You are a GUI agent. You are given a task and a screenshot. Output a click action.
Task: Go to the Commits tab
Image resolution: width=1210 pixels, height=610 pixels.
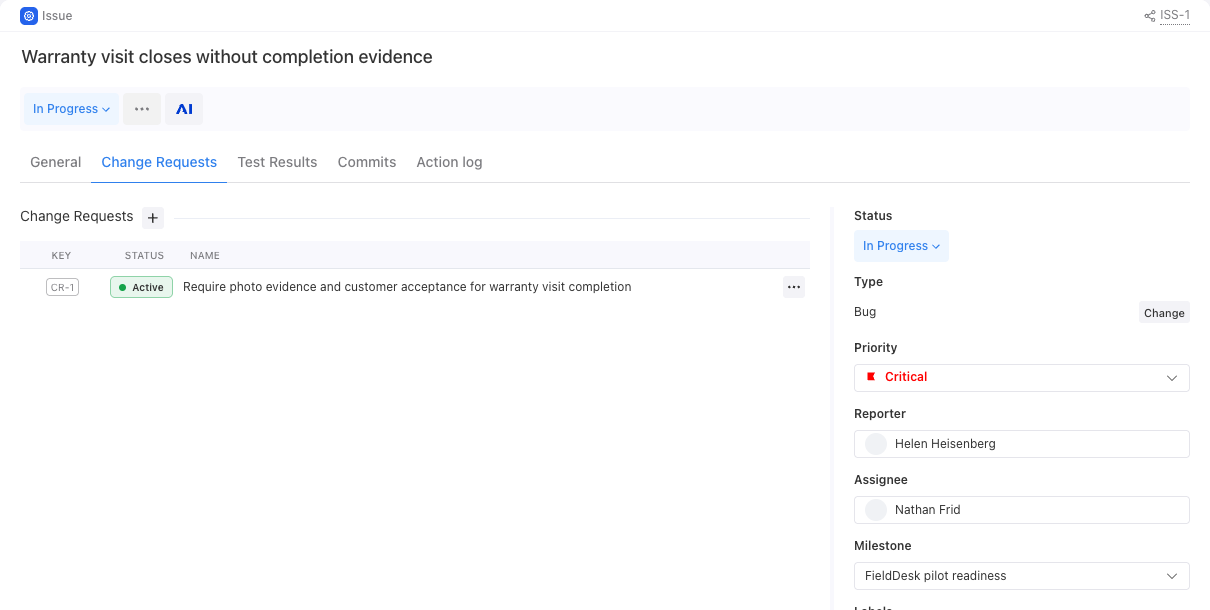pos(367,162)
